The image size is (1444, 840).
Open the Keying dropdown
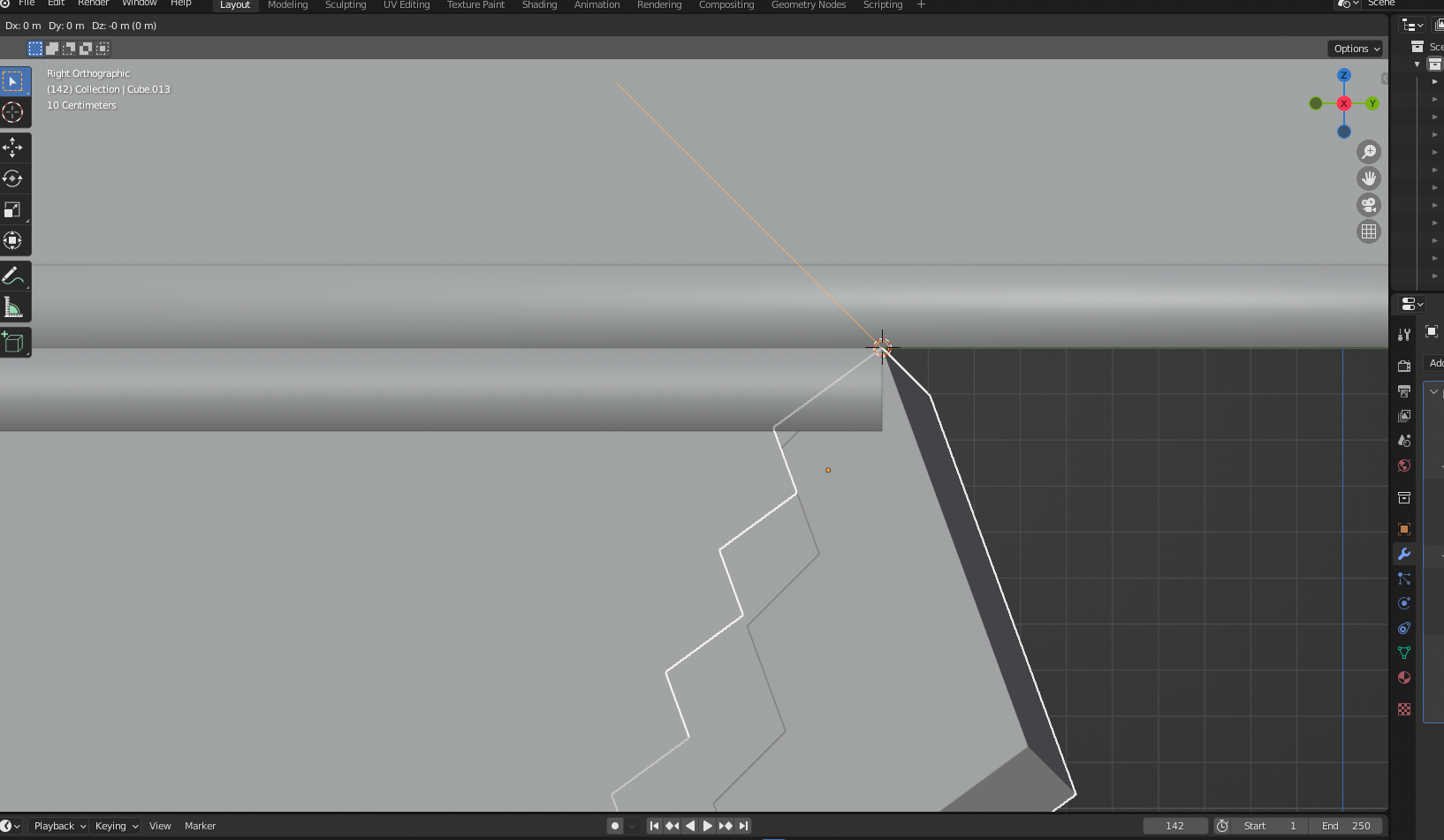111,825
